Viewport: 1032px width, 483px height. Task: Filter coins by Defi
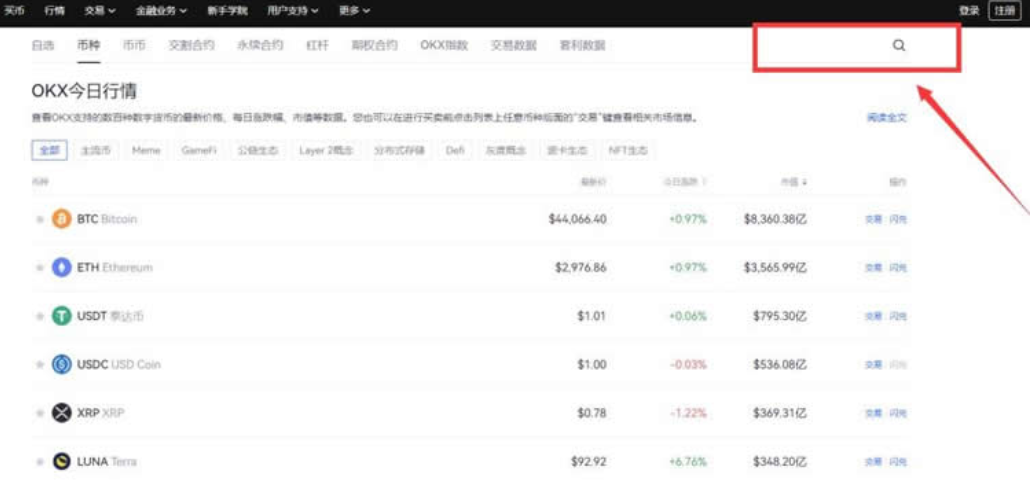coord(455,151)
